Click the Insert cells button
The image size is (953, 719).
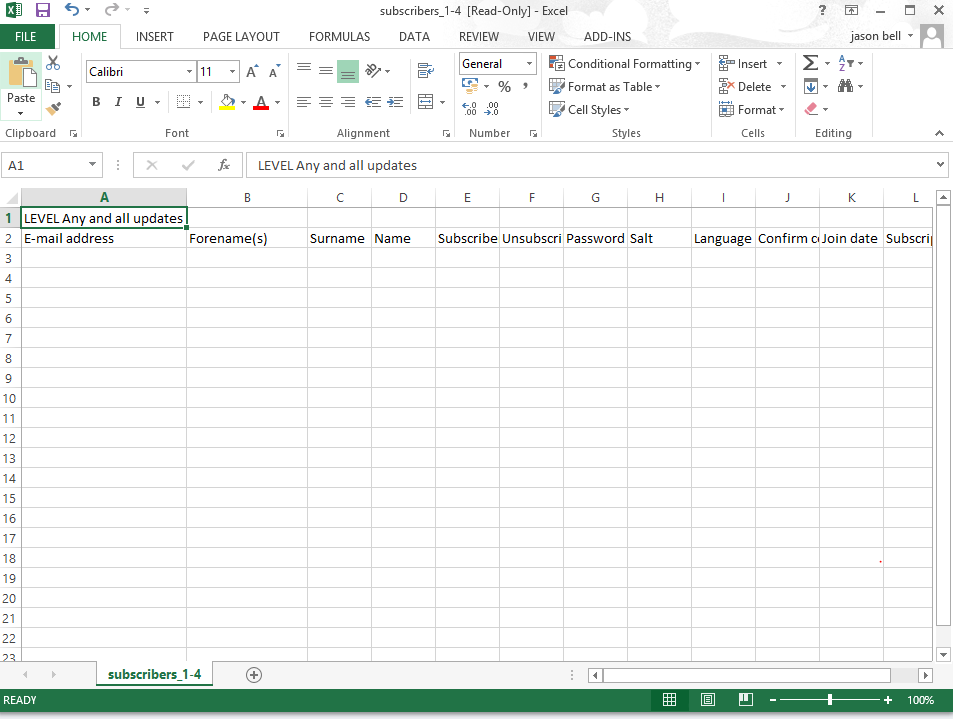[744, 63]
